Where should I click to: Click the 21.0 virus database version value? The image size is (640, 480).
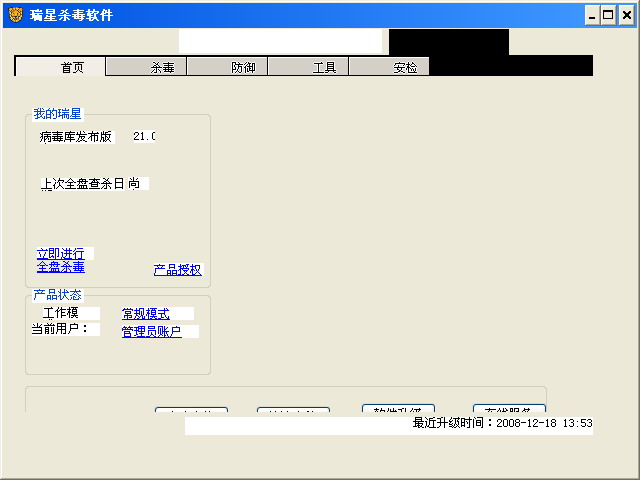(x=144, y=136)
